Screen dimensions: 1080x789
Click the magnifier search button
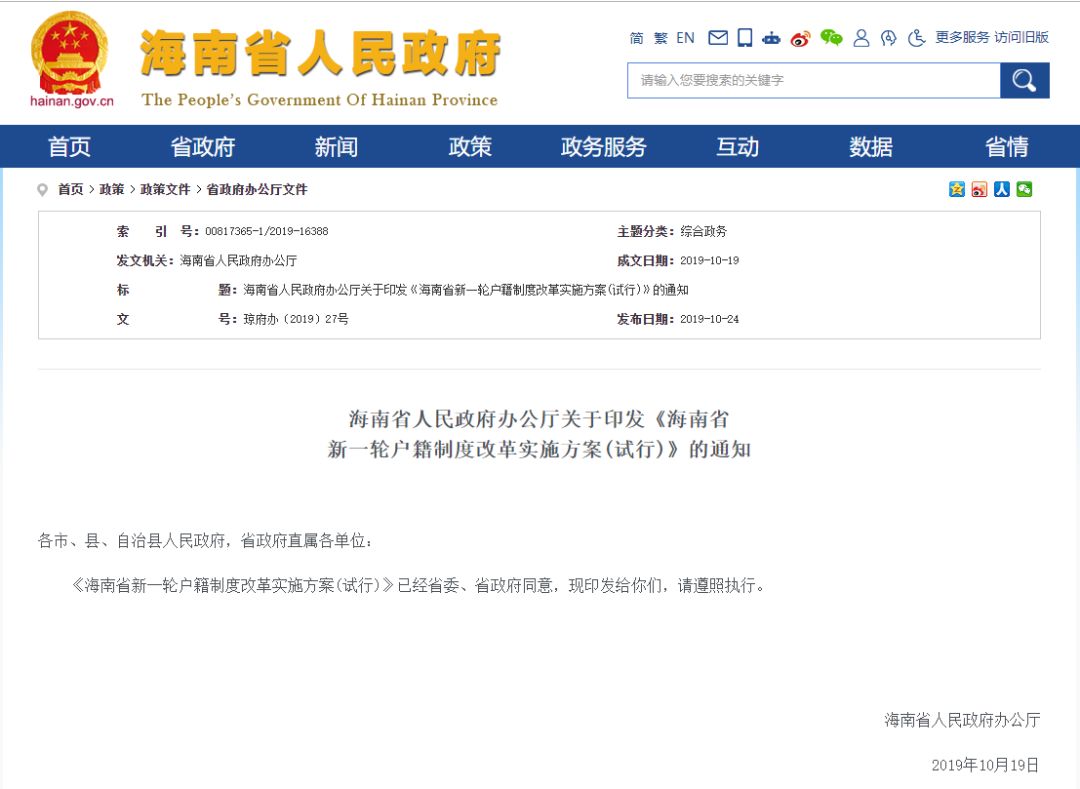click(1024, 81)
